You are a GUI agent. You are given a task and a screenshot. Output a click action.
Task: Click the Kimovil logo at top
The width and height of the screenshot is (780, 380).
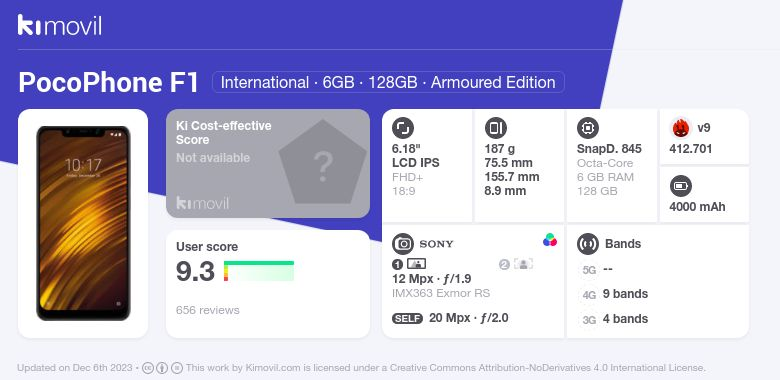point(60,25)
